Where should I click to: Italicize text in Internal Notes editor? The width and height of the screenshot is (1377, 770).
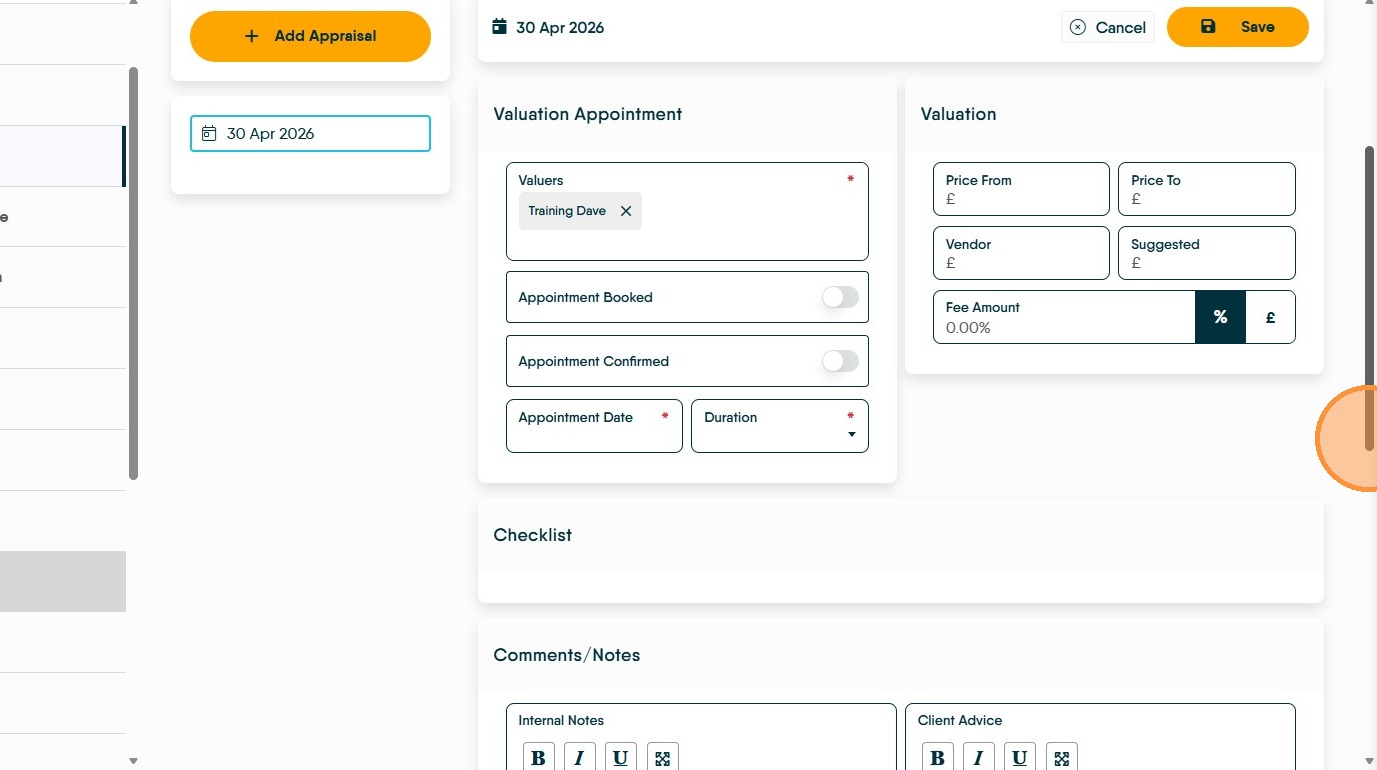pyautogui.click(x=579, y=757)
